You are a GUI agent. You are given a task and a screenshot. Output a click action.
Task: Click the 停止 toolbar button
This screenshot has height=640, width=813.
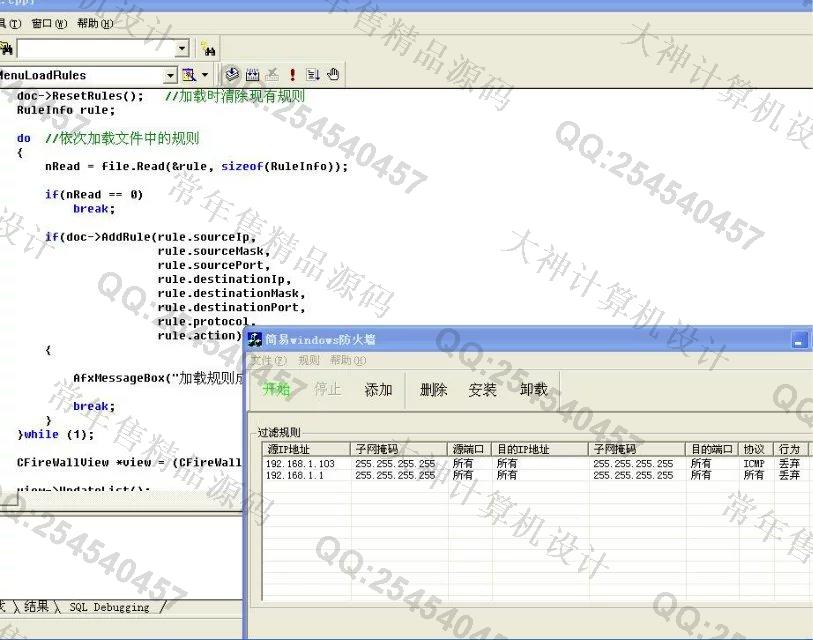point(327,389)
